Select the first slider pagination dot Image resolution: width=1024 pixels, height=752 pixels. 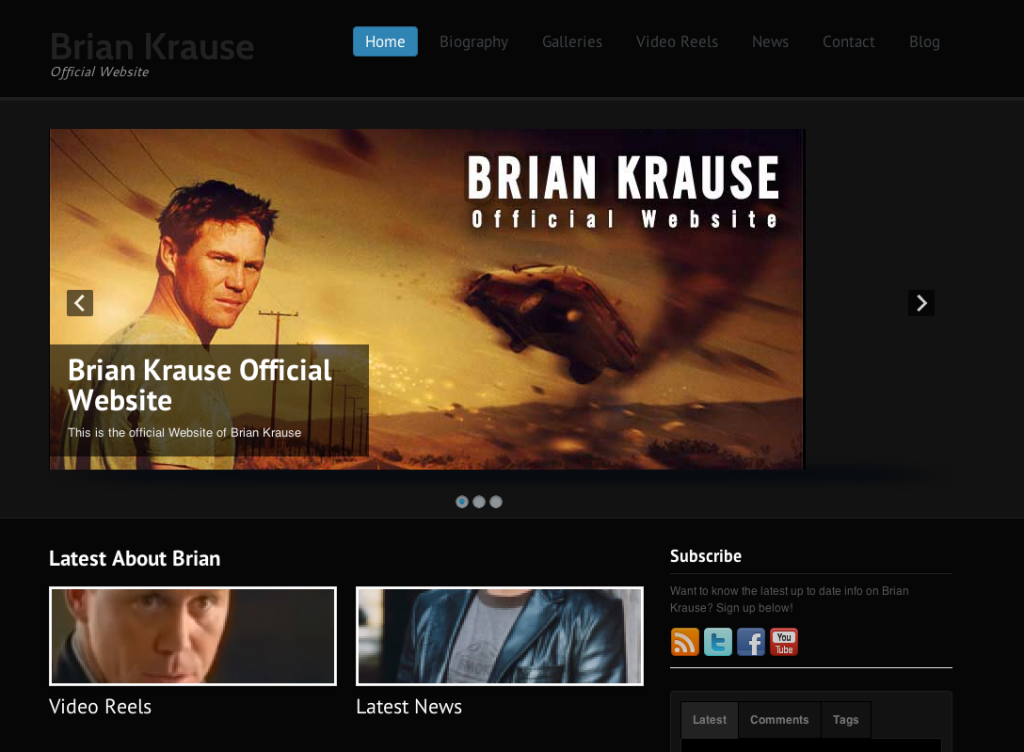(462, 501)
